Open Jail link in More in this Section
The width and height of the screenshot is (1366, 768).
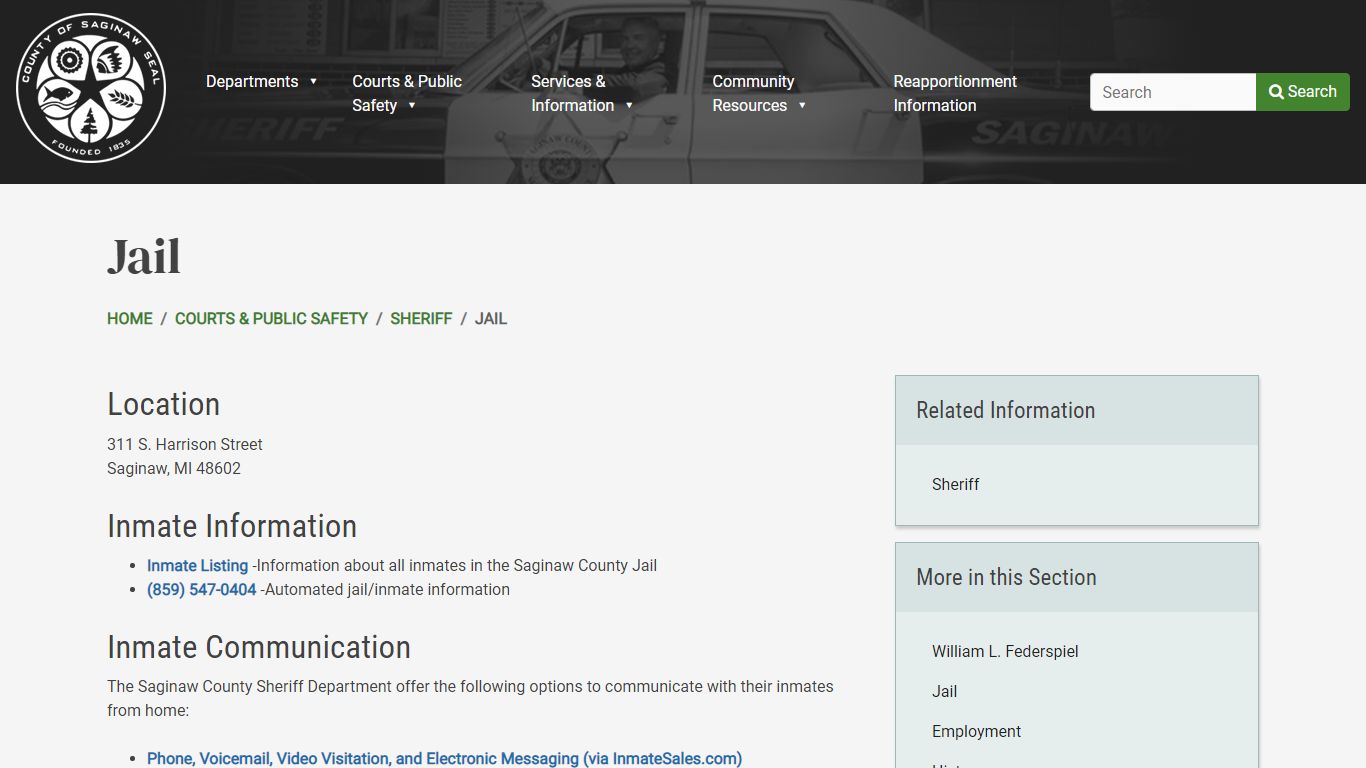click(x=945, y=691)
